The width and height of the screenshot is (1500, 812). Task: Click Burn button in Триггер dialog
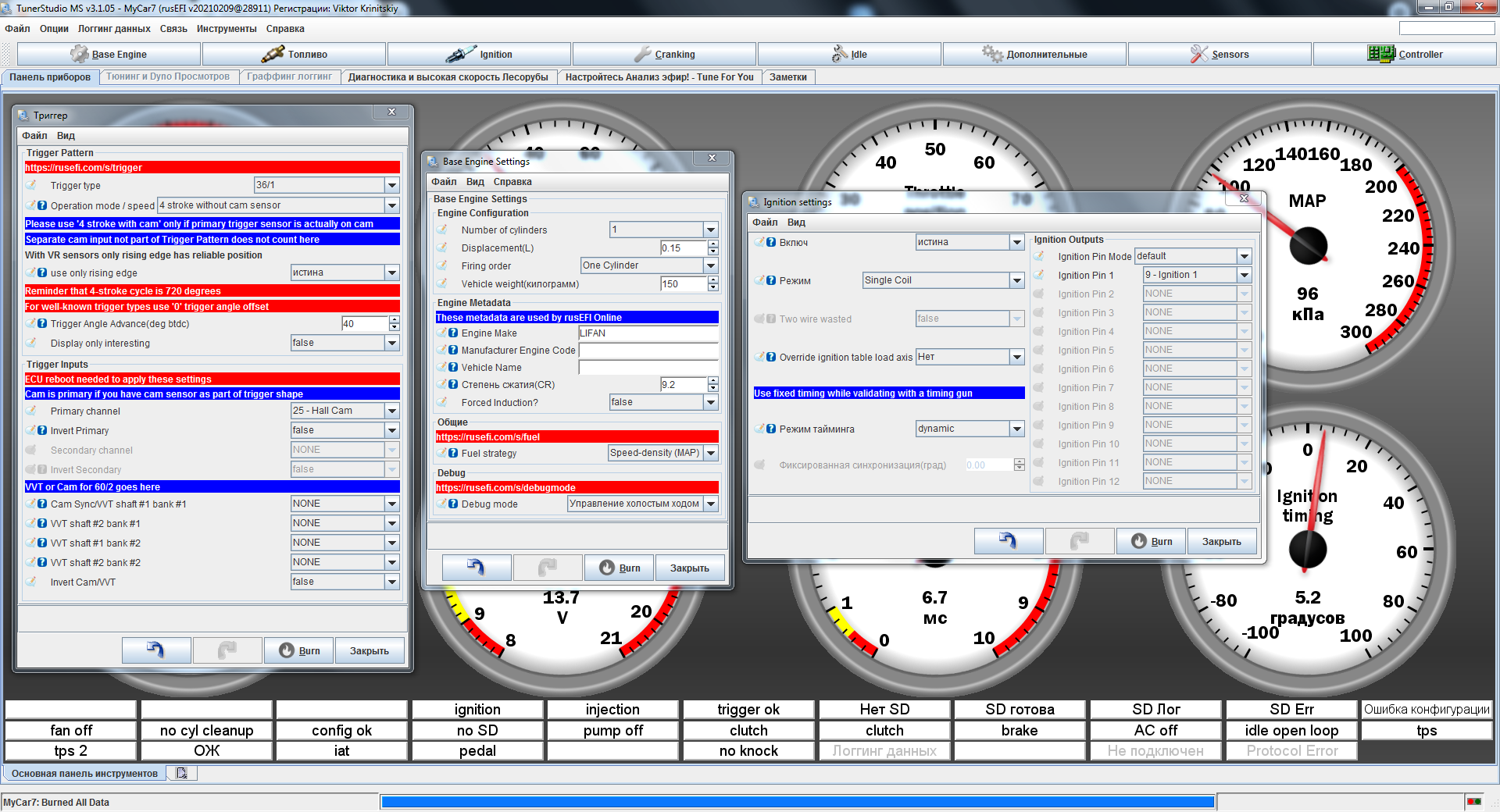299,650
